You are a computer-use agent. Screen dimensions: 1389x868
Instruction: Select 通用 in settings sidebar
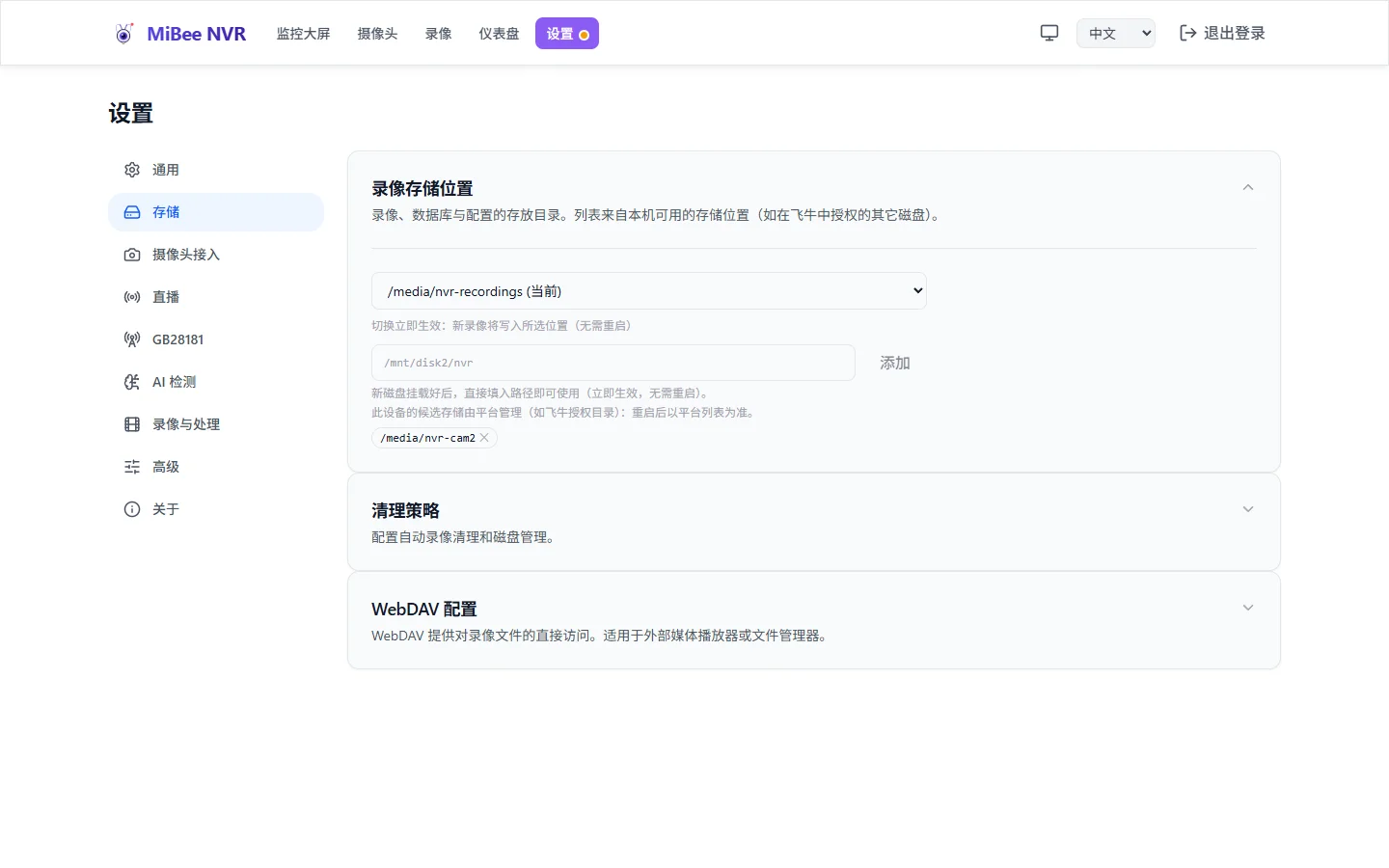coord(216,170)
